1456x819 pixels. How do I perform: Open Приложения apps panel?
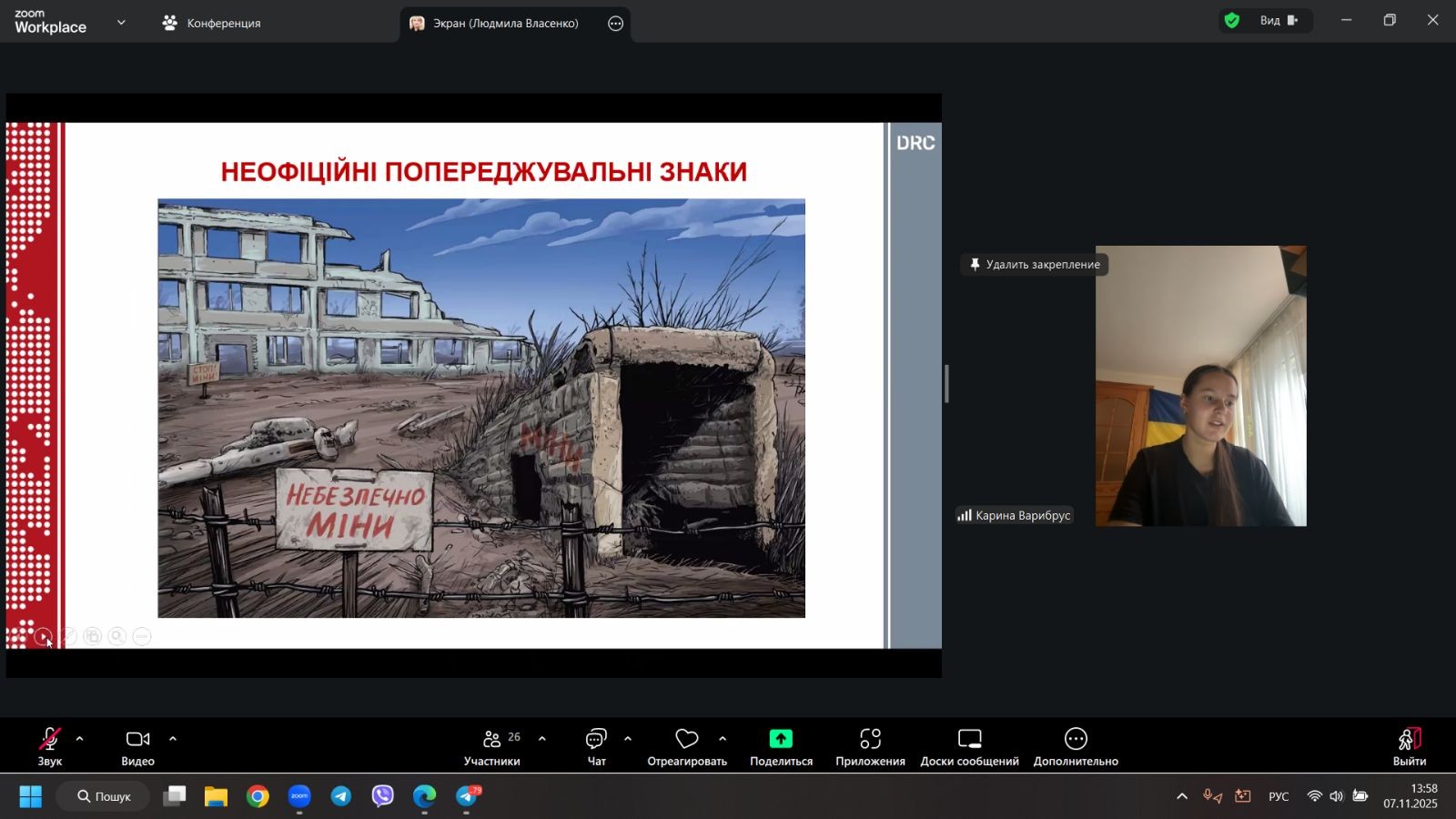point(870,746)
